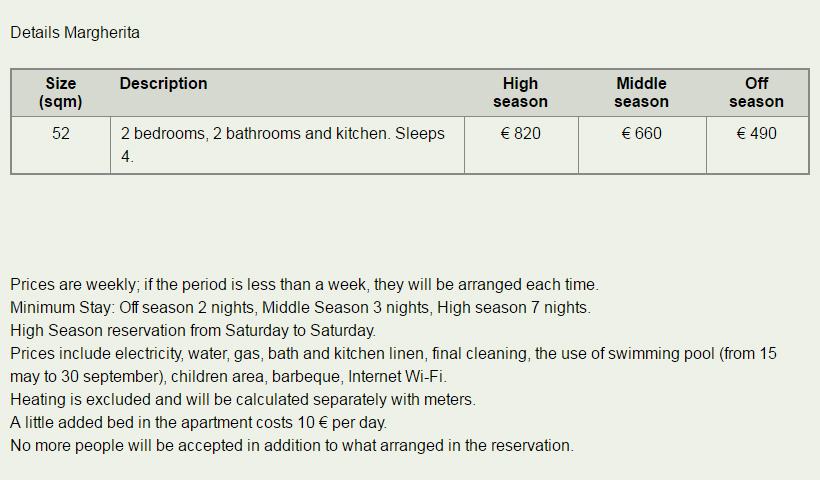Click the added bed 10 € line

pos(198,422)
